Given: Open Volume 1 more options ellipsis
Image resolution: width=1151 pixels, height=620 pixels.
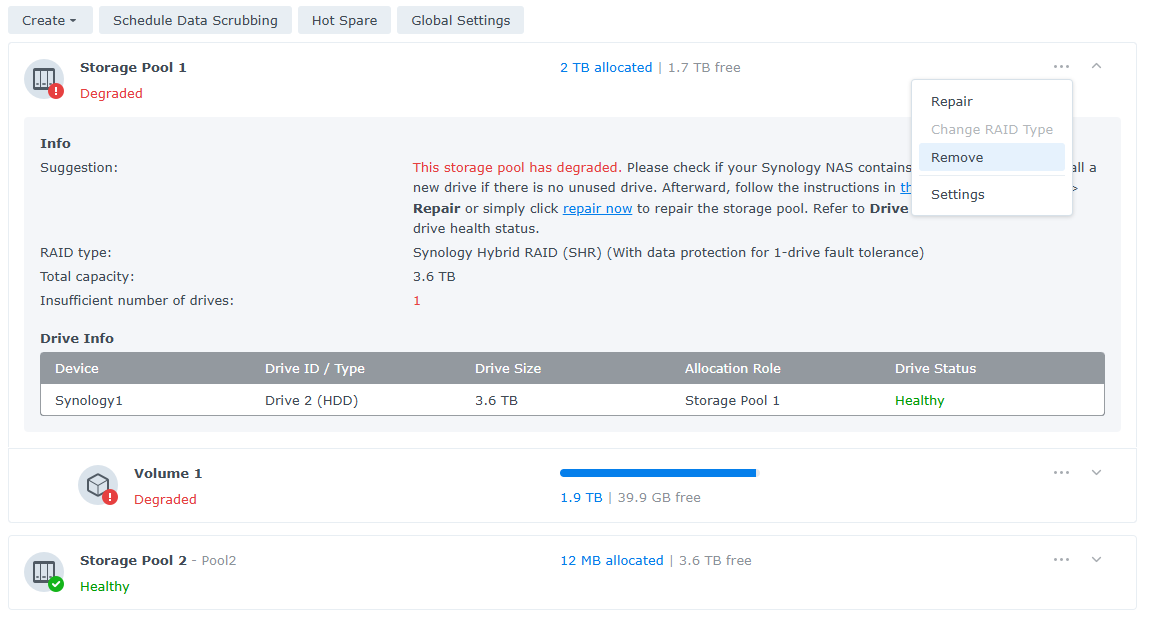Looking at the screenshot, I should point(1061,473).
